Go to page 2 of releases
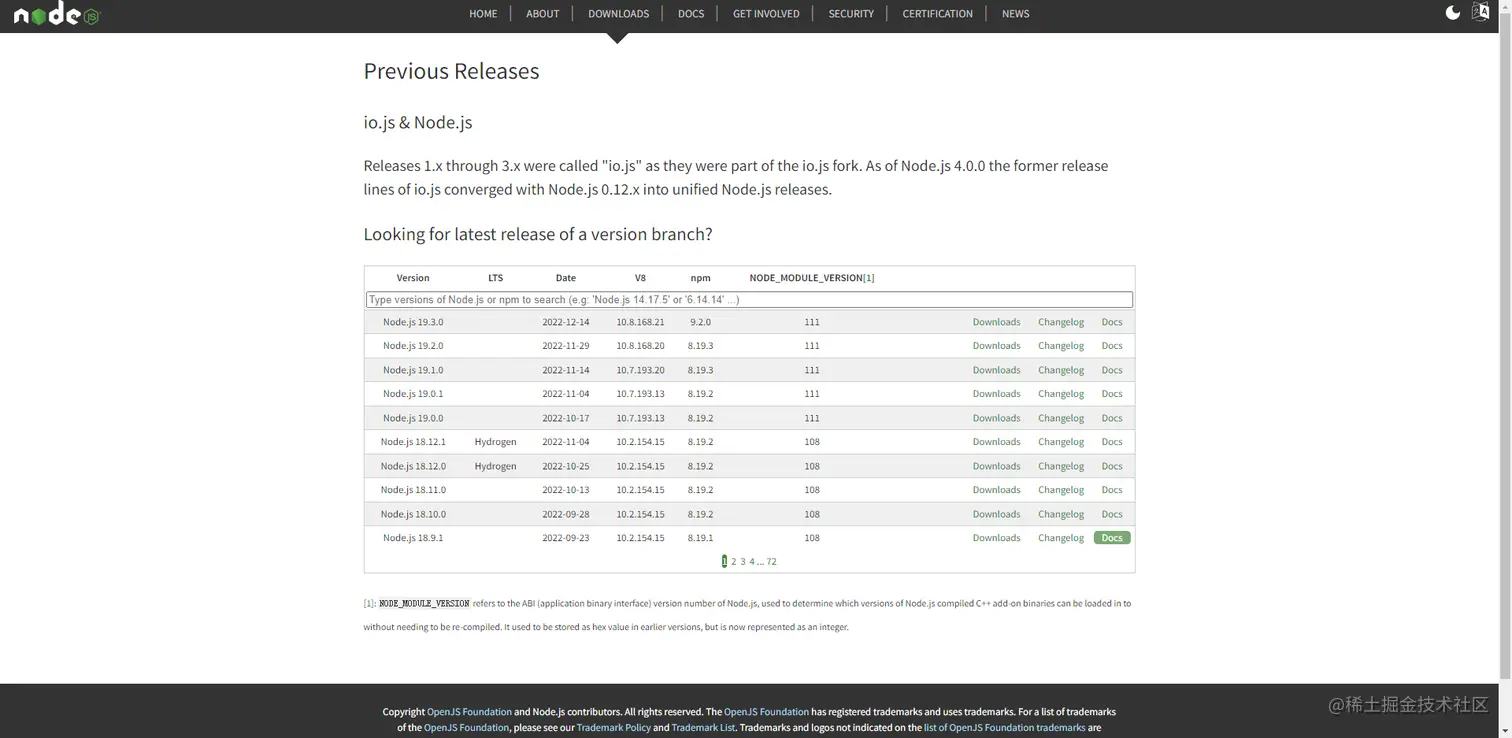This screenshot has height=738, width=1512. [733, 562]
